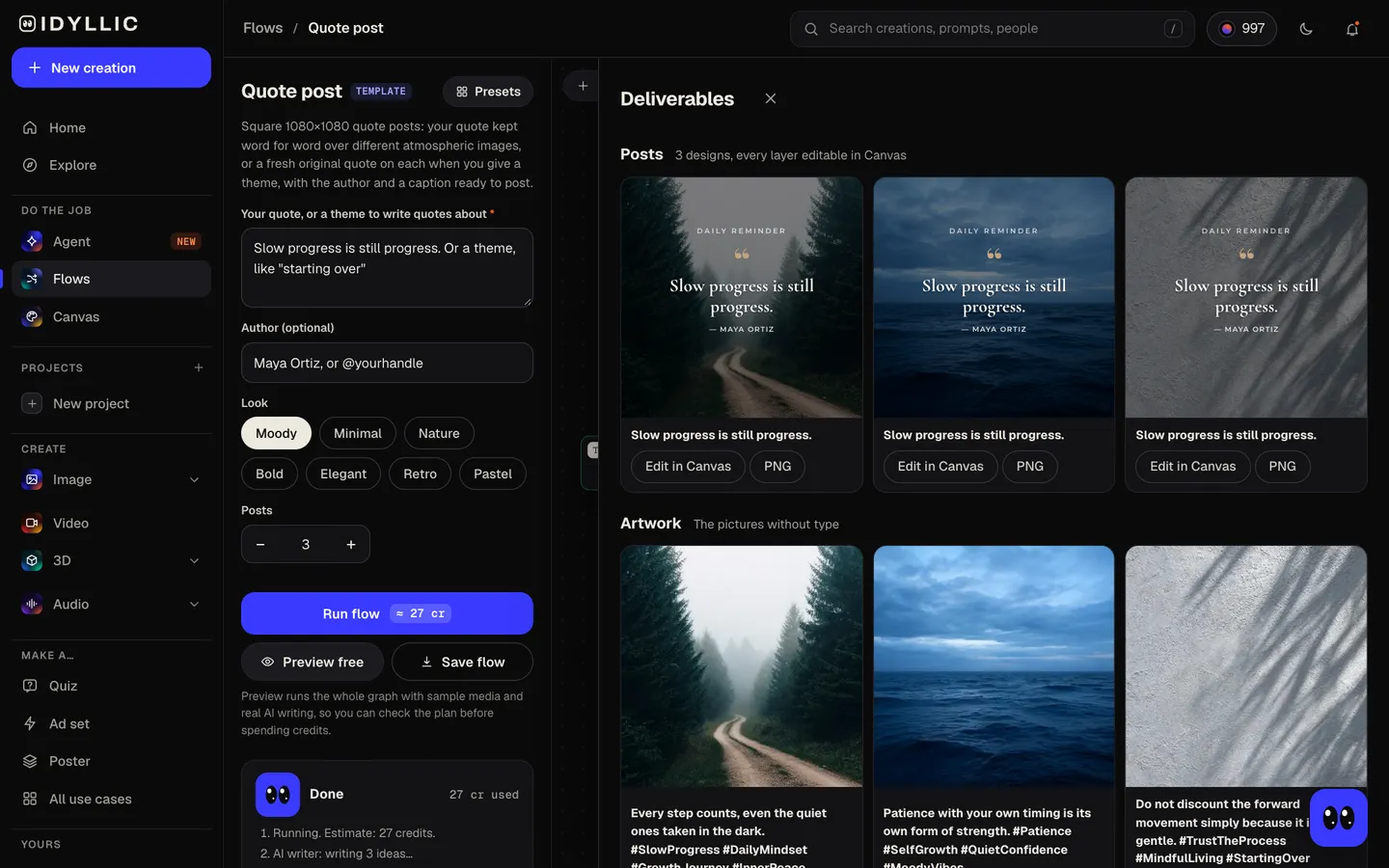Image resolution: width=1389 pixels, height=868 pixels.
Task: Focus the search creations field
Action: tap(992, 29)
